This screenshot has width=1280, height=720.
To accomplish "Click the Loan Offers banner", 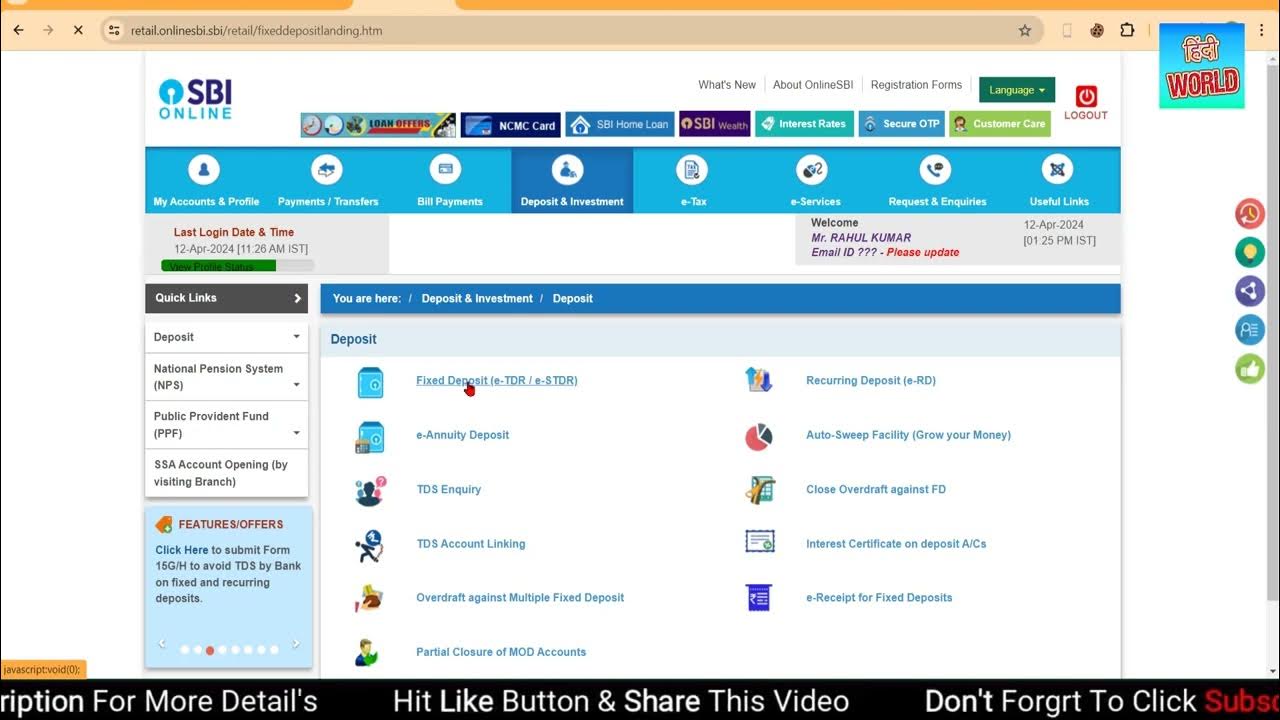I will tap(378, 125).
